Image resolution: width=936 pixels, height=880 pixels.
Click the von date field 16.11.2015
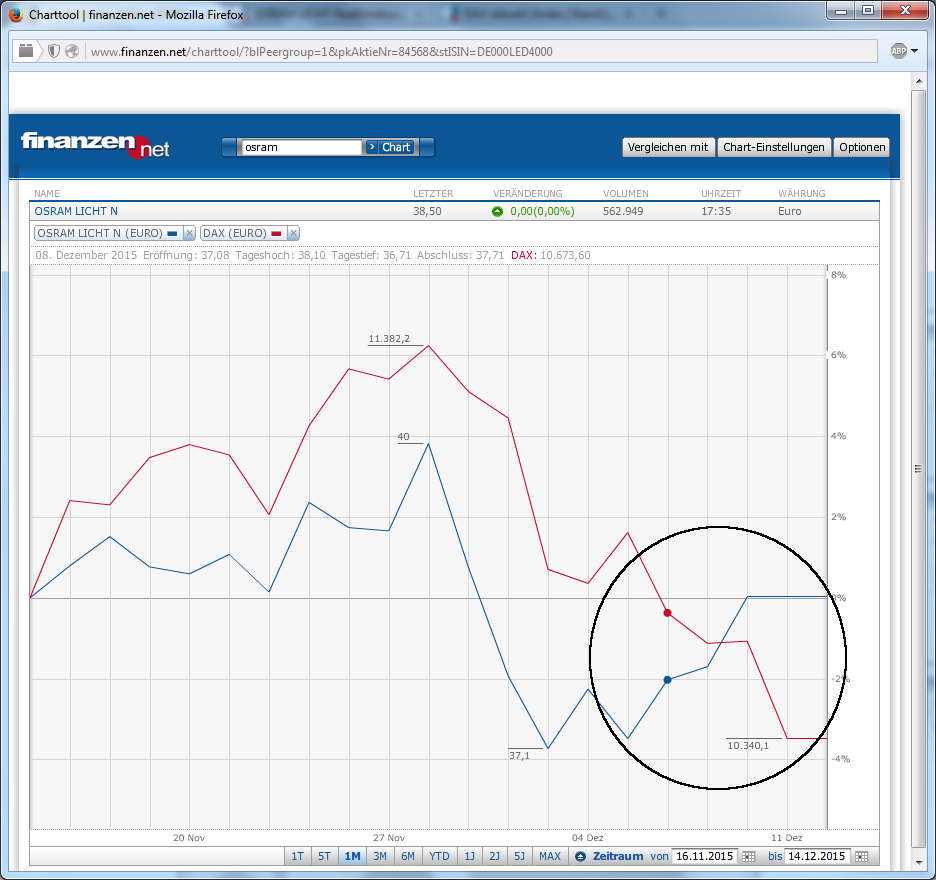pyautogui.click(x=704, y=857)
